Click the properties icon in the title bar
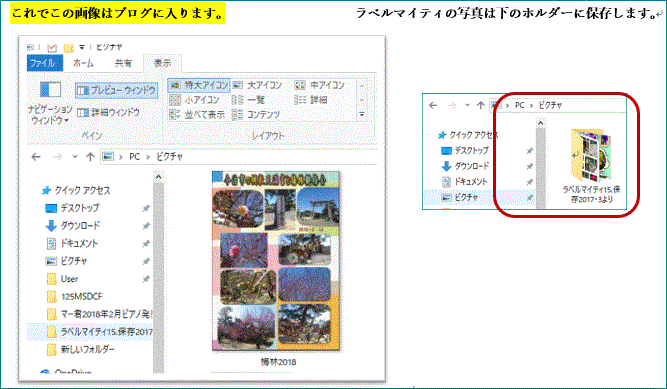667x389 pixels. tap(52, 47)
